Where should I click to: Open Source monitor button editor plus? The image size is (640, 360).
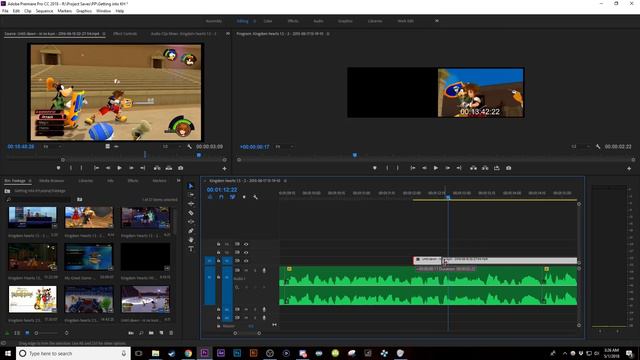pos(224,168)
